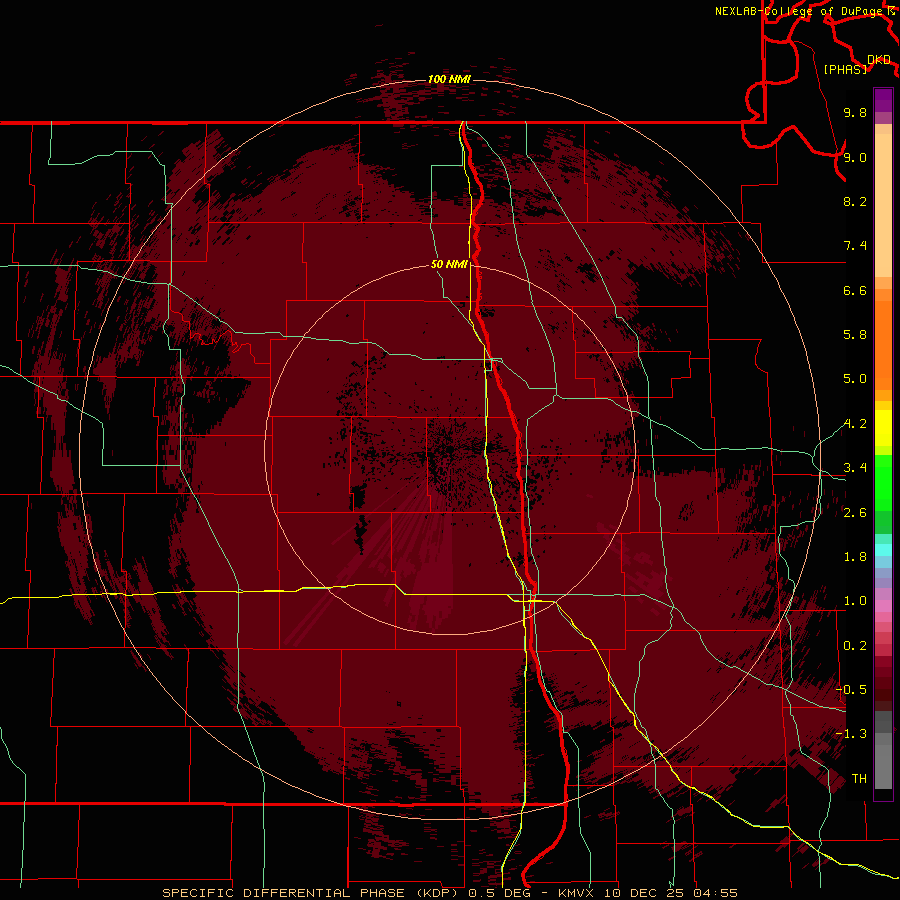Click the 1.0 value on the color scale

[855, 601]
